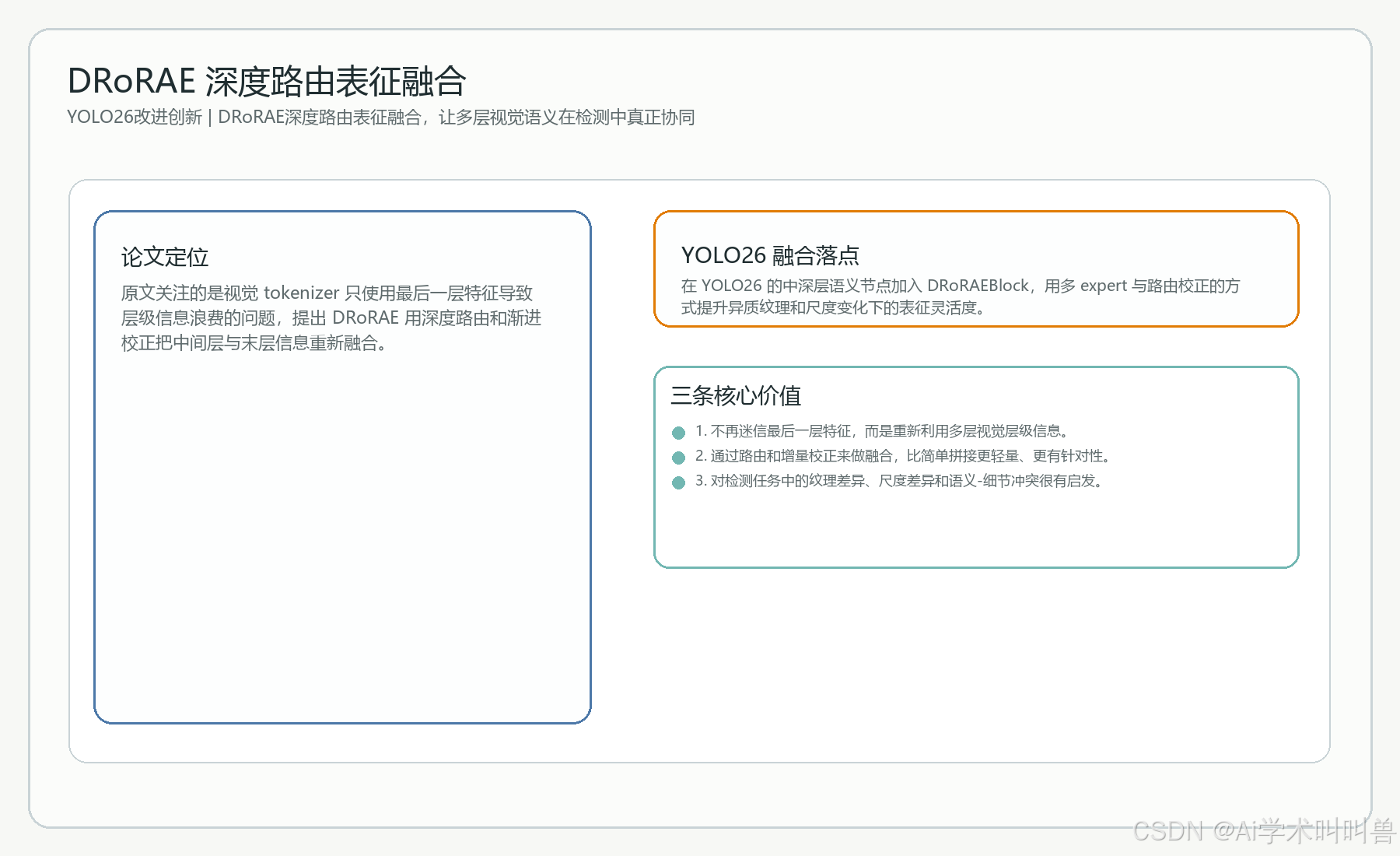Select the heading "三条核心价值"
Viewport: 1400px width, 856px height.
(x=736, y=395)
